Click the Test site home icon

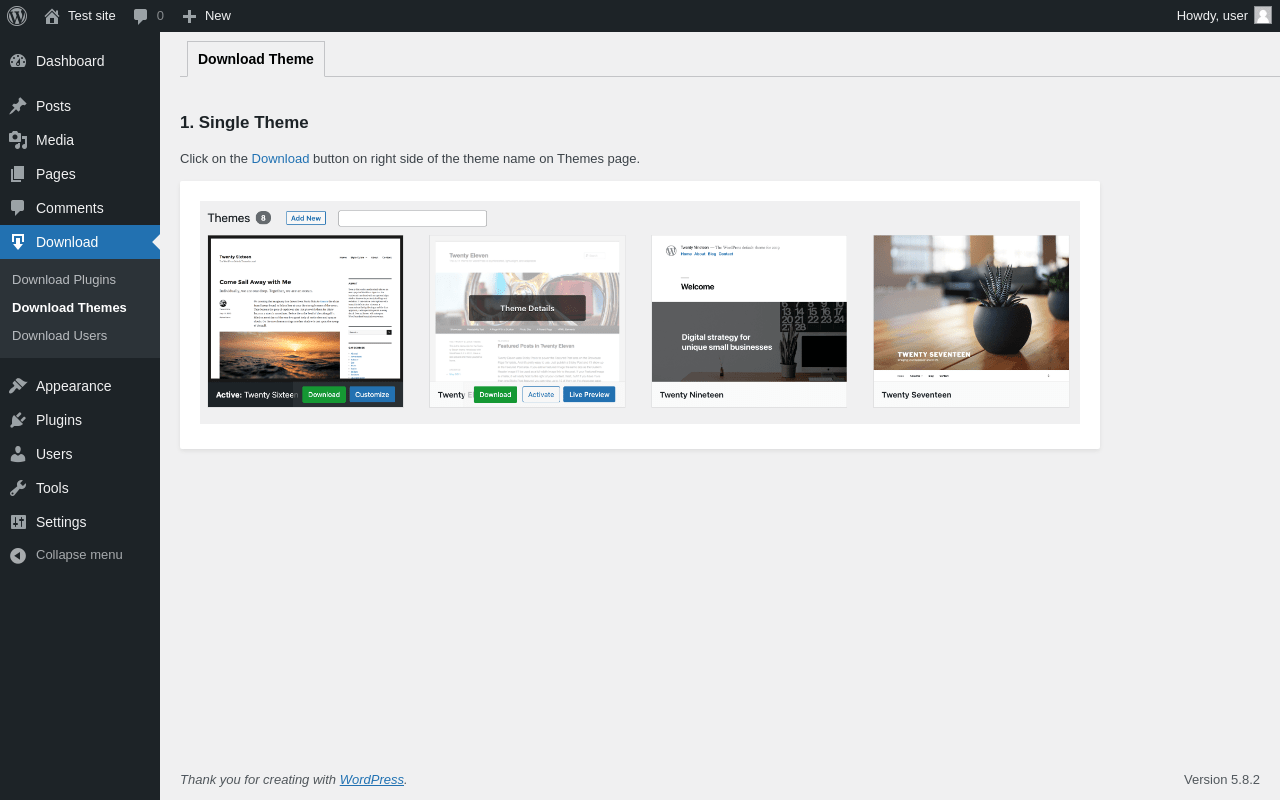click(x=52, y=16)
